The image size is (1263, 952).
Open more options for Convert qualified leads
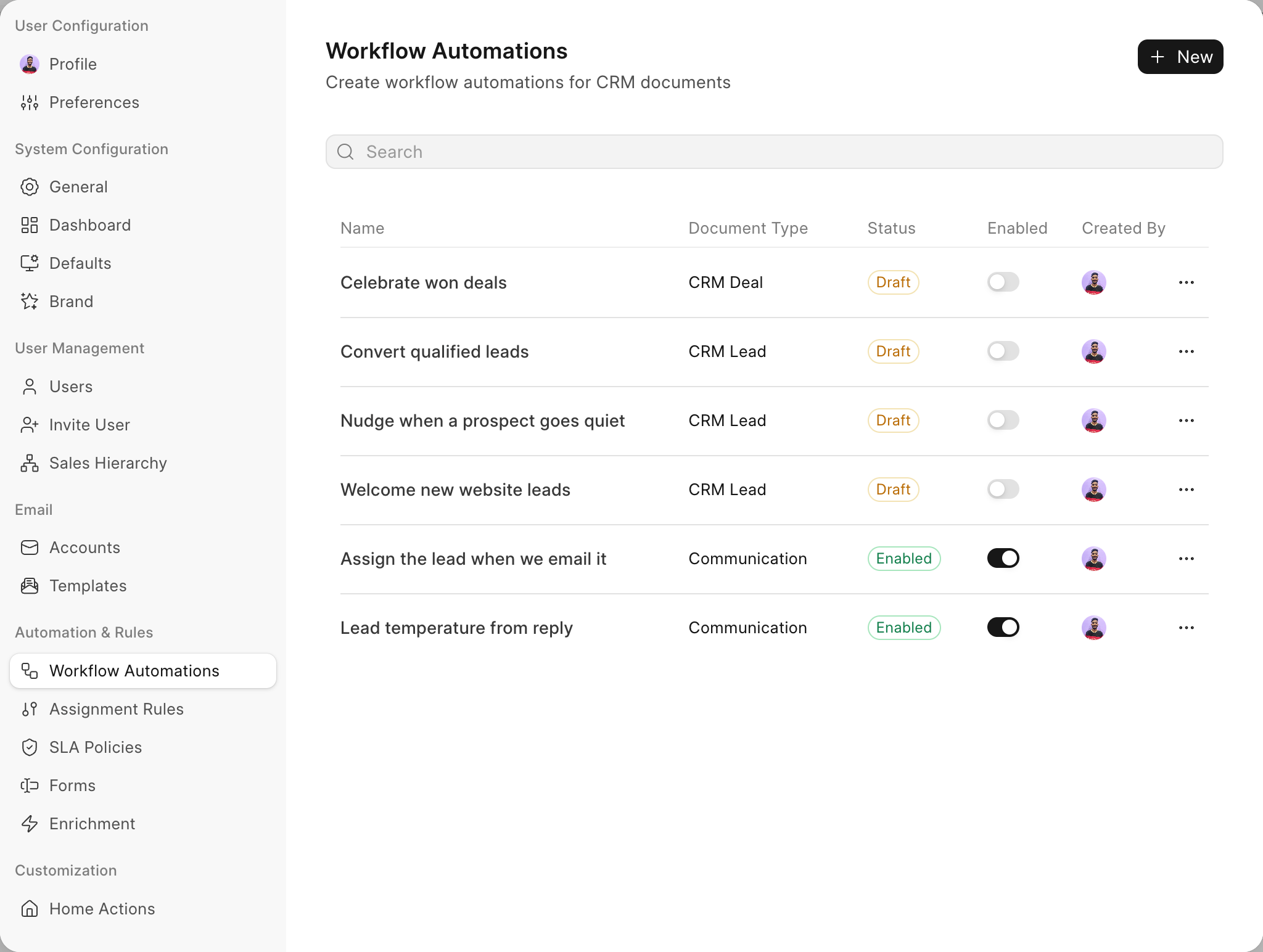point(1187,351)
